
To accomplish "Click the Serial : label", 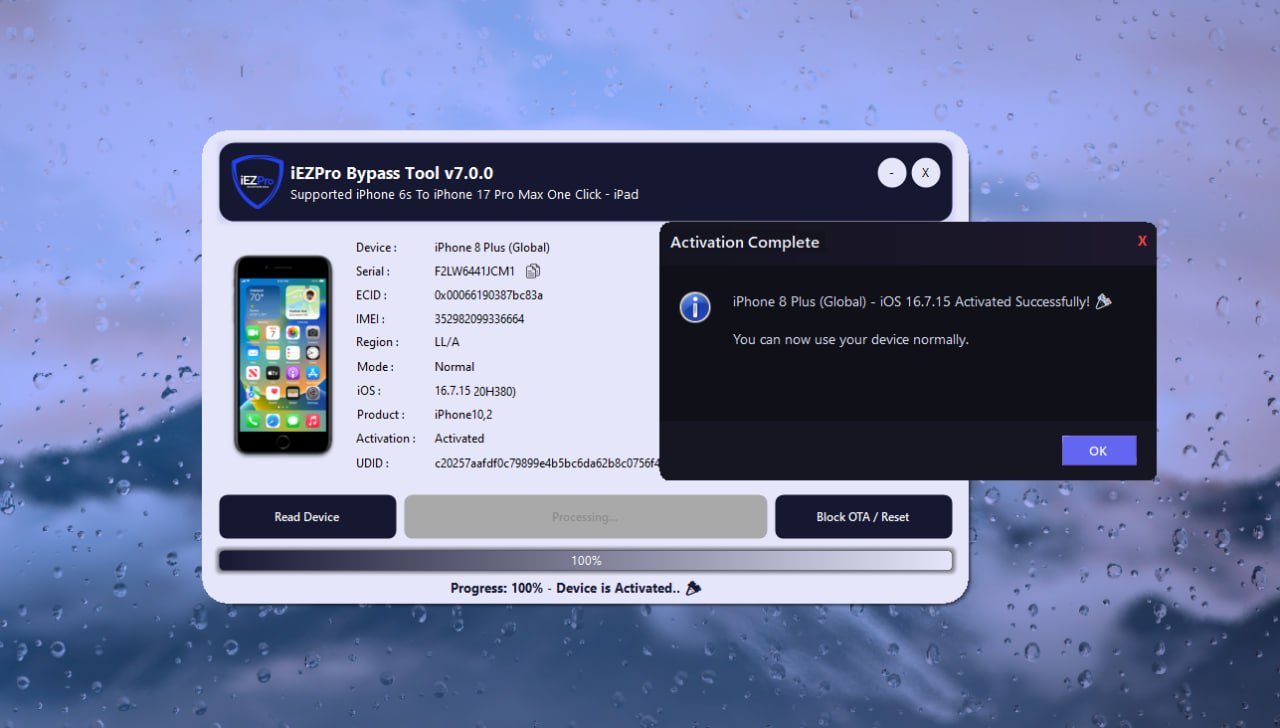I will tap(372, 271).
